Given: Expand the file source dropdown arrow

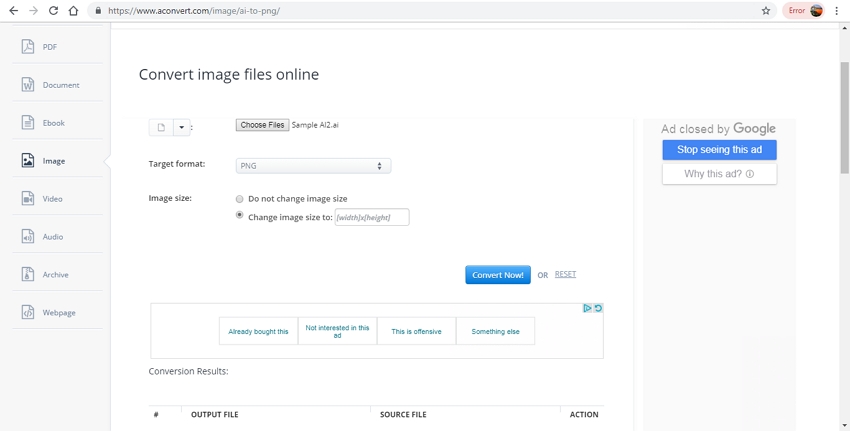Looking at the screenshot, I should tap(181, 127).
